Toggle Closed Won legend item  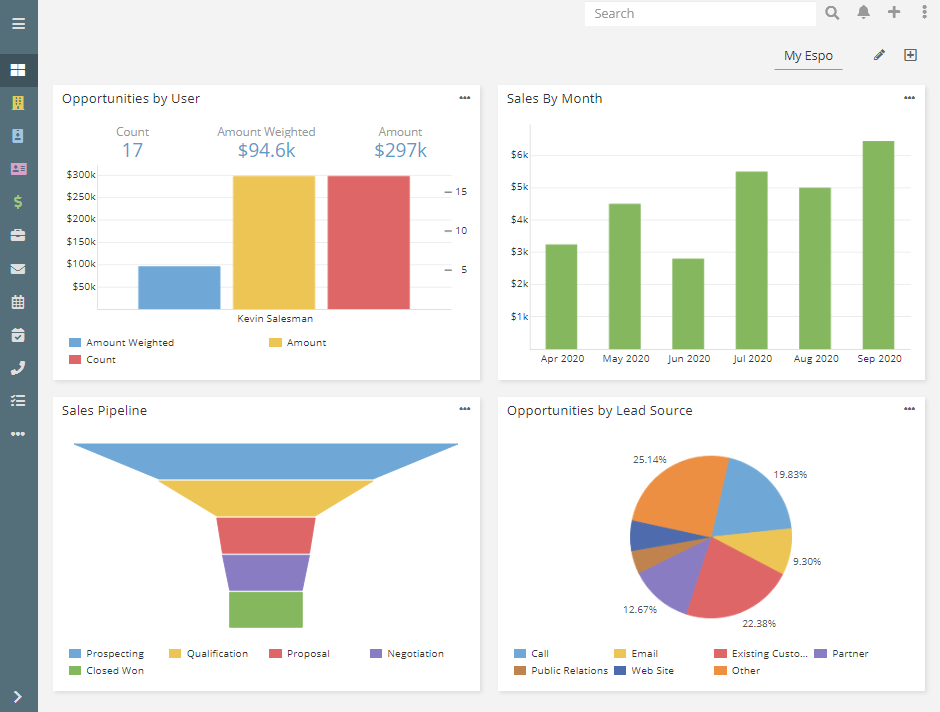107,671
